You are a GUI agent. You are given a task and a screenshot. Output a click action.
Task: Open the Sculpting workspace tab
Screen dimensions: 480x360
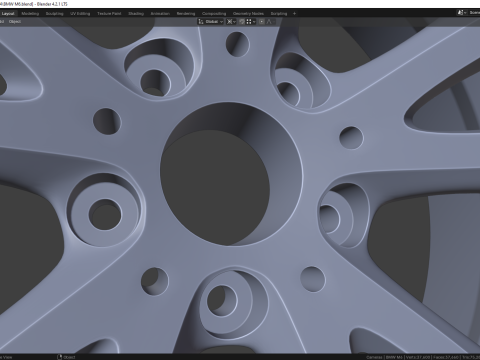(54, 14)
